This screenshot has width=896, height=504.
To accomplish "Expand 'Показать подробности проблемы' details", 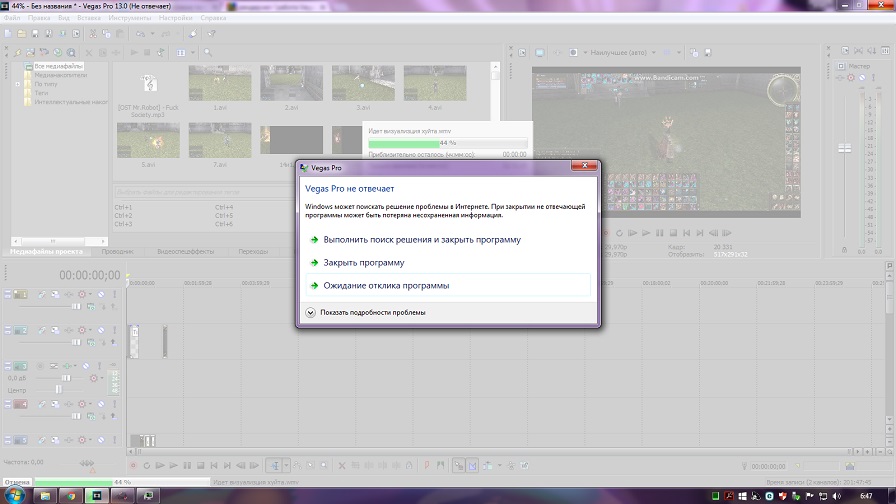I will click(311, 312).
